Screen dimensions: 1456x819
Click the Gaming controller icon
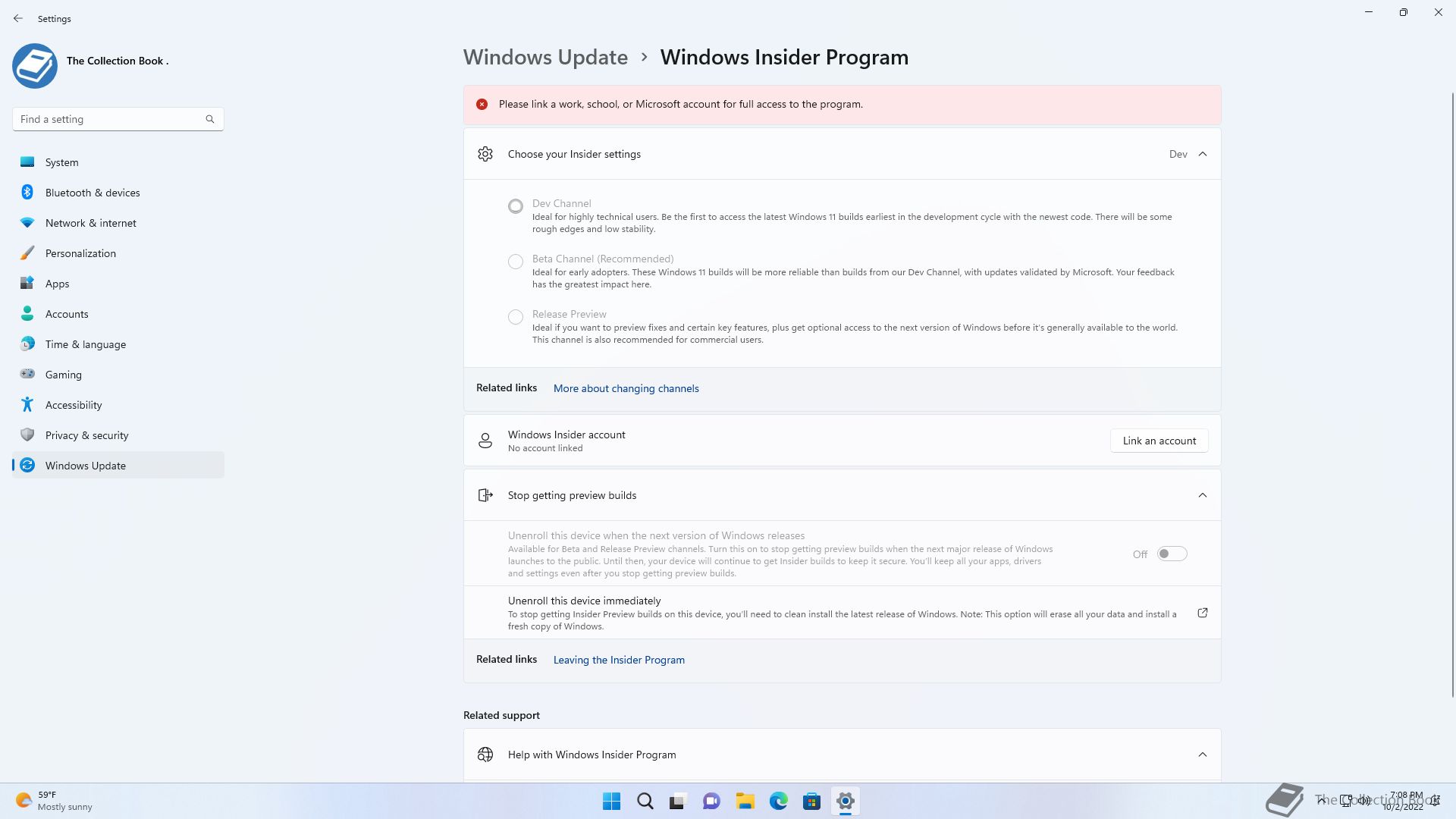click(x=27, y=374)
